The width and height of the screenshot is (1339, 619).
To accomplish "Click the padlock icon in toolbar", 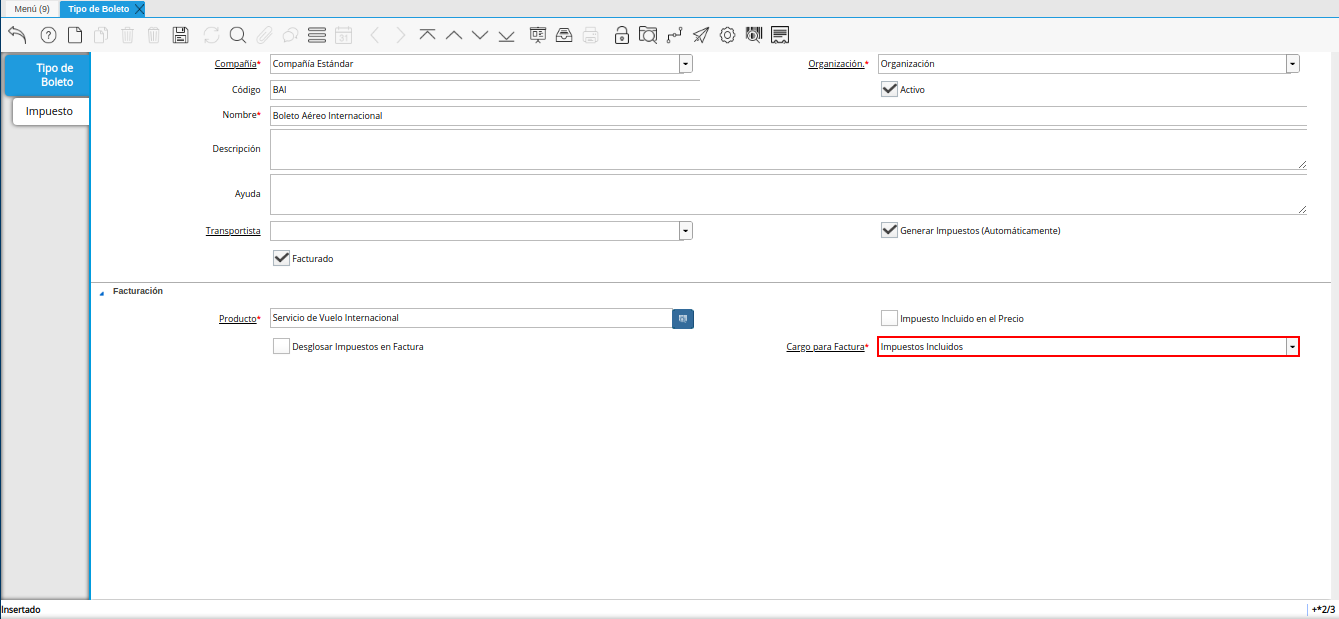I will pyautogui.click(x=621, y=35).
